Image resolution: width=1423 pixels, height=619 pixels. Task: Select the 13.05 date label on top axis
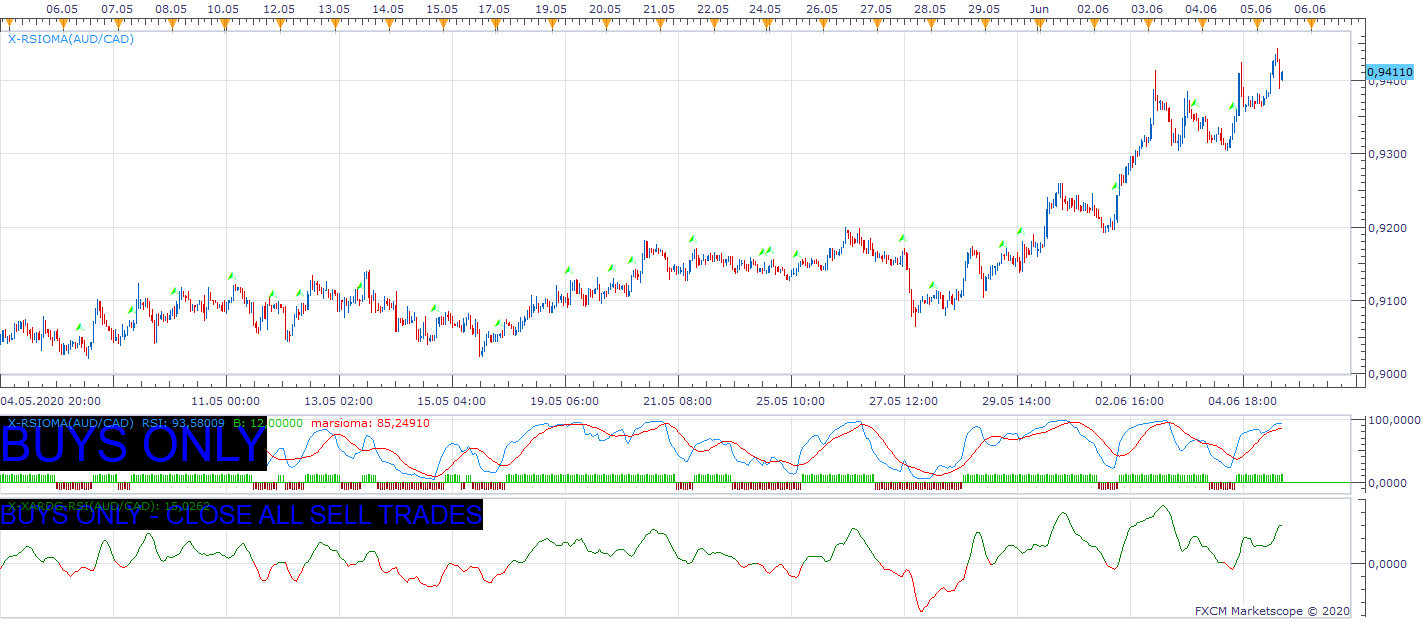point(333,8)
